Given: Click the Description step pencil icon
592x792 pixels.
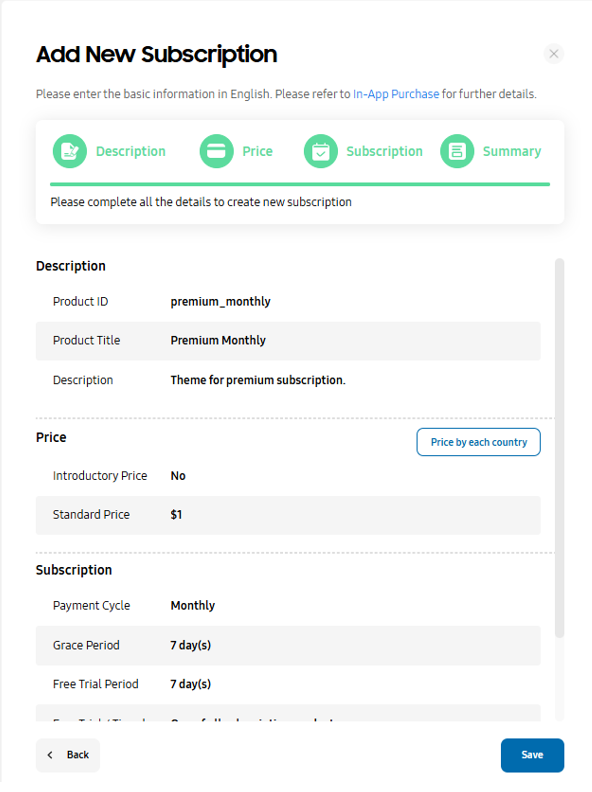Looking at the screenshot, I should click(x=70, y=151).
